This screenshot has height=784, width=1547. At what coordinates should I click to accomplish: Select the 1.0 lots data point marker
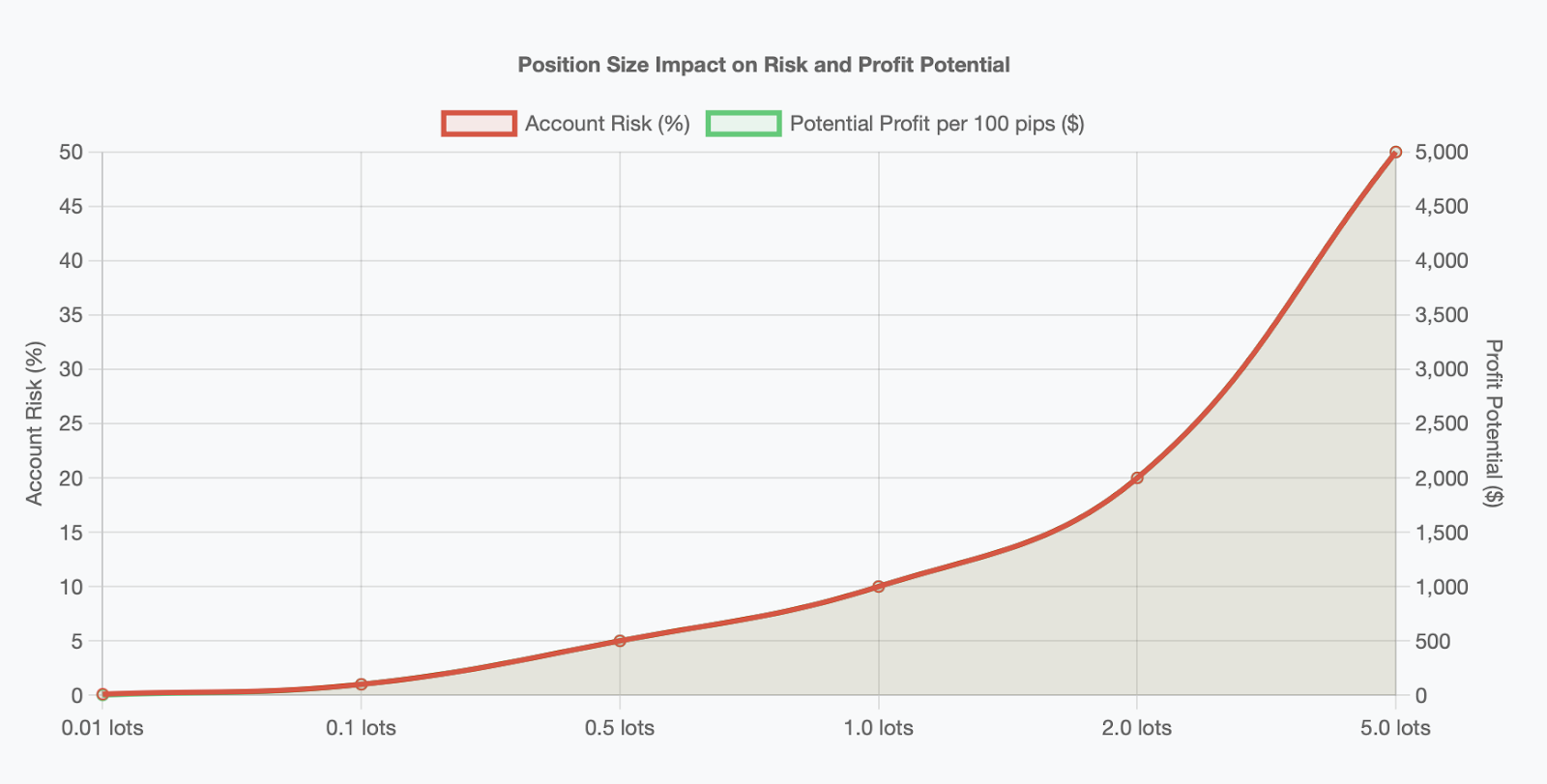pos(878,587)
